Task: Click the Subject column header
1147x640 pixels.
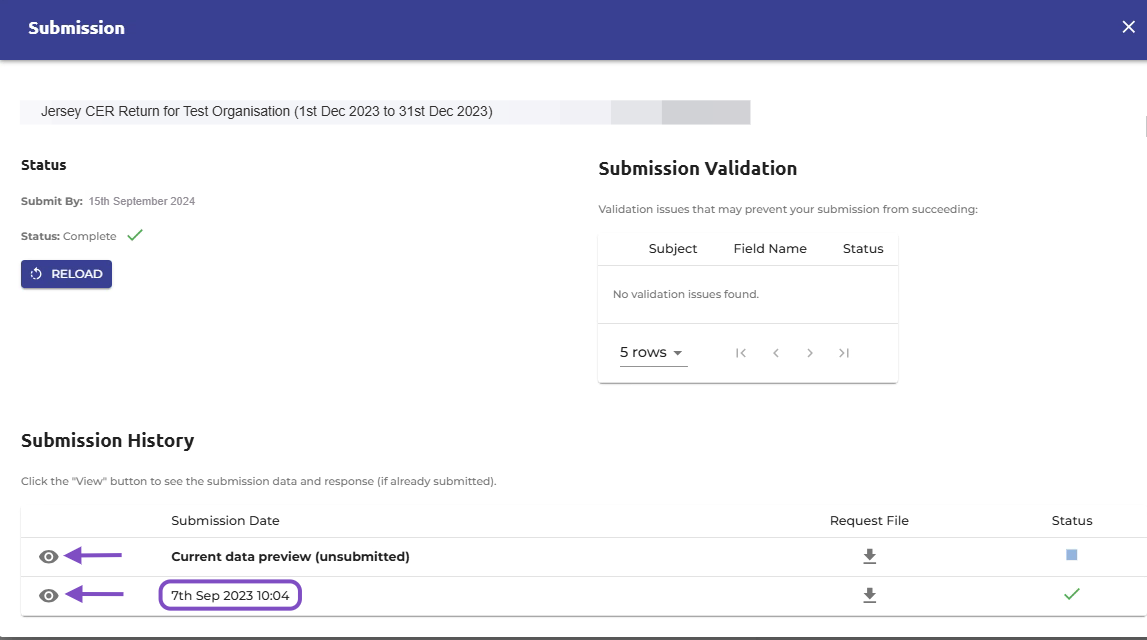Action: point(673,249)
